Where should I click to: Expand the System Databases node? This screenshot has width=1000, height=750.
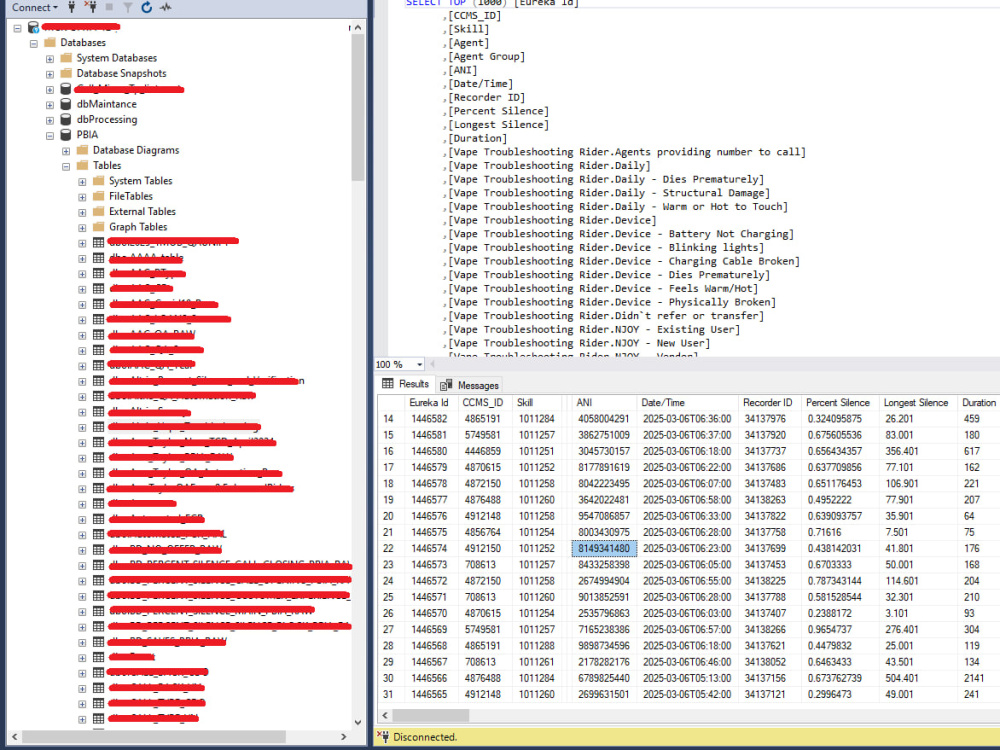50,59
